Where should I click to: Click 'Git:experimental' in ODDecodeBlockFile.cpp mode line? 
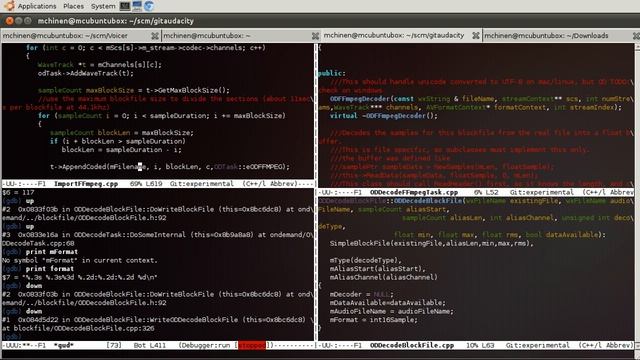pos(538,345)
